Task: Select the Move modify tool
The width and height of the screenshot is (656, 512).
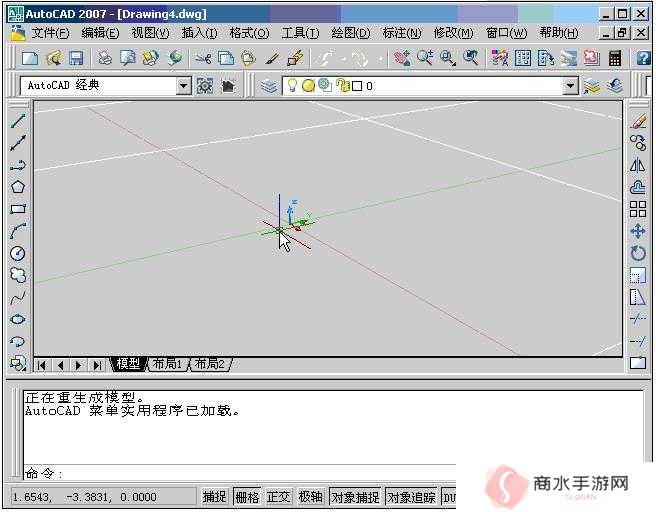Action: coord(638,231)
